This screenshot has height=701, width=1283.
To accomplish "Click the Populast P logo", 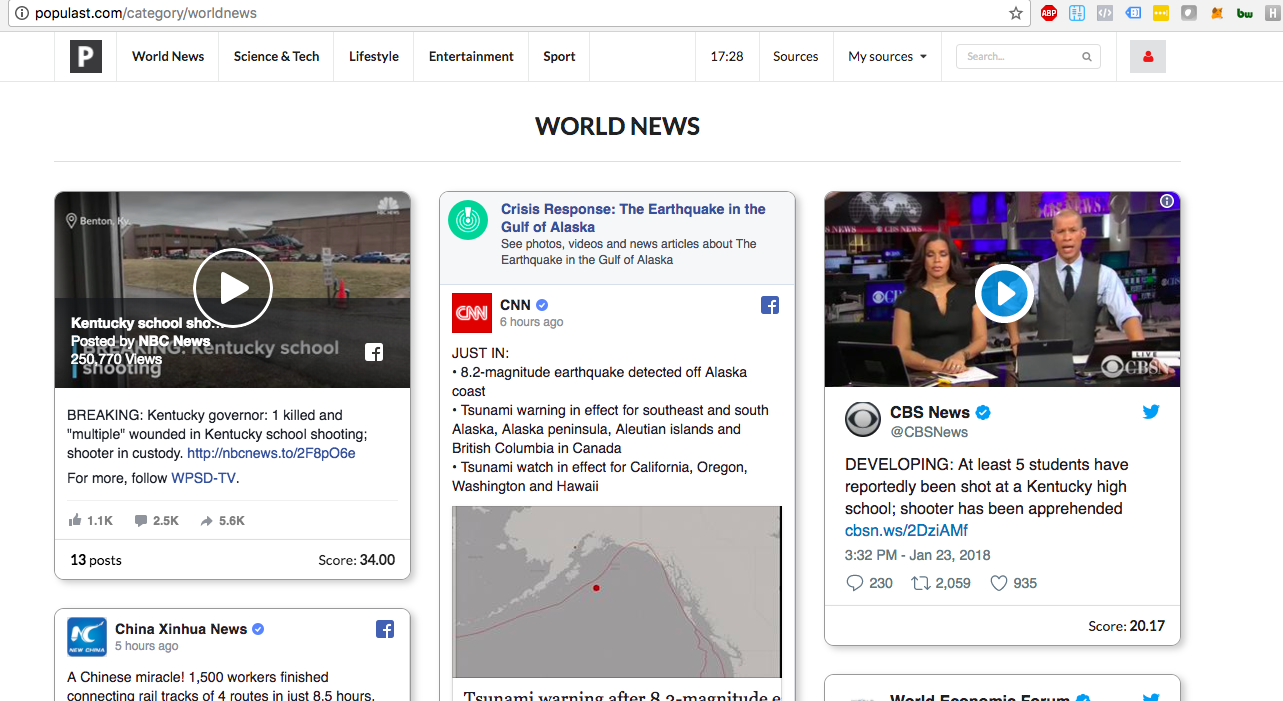I will pyautogui.click(x=86, y=56).
